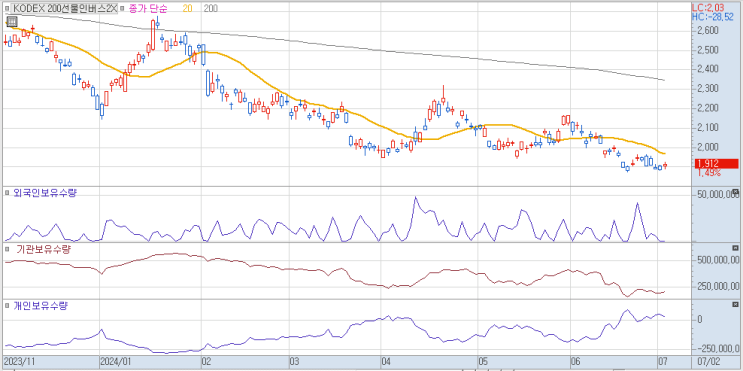Click the 2,200 price axis label

coord(708,109)
